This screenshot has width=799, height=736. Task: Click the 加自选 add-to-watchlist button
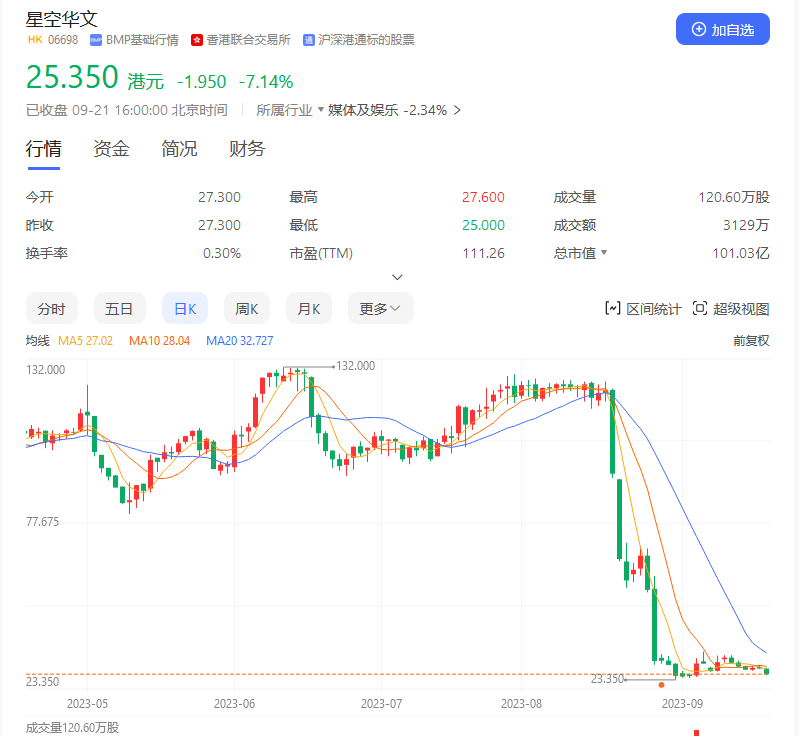point(723,29)
